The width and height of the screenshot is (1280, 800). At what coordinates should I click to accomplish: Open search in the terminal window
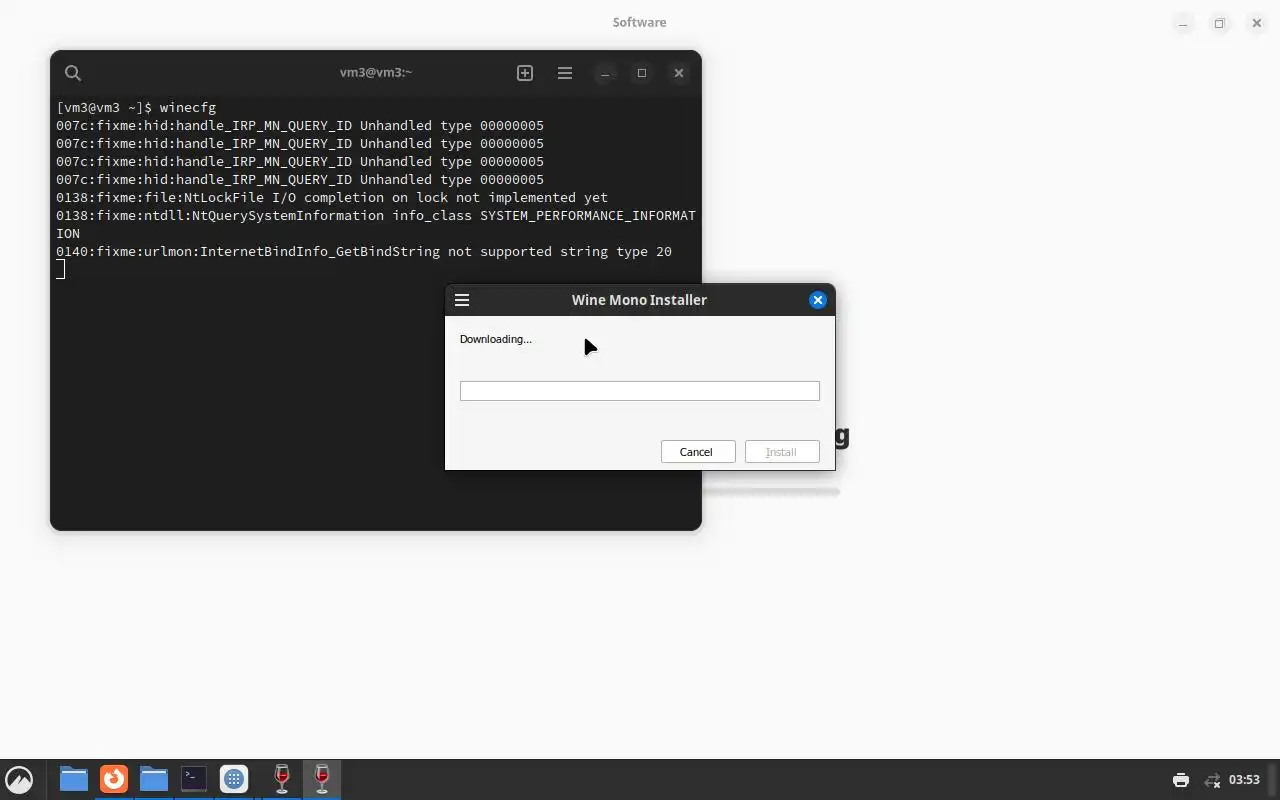tap(73, 73)
